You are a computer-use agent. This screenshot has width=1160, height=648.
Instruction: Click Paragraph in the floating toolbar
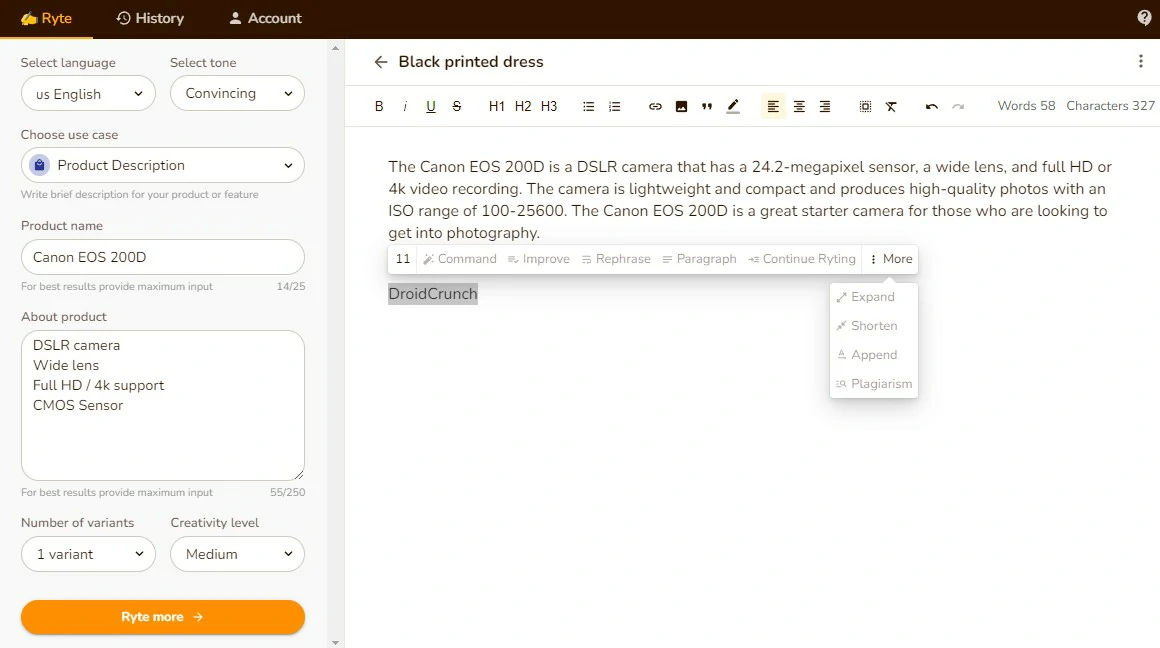tap(699, 259)
